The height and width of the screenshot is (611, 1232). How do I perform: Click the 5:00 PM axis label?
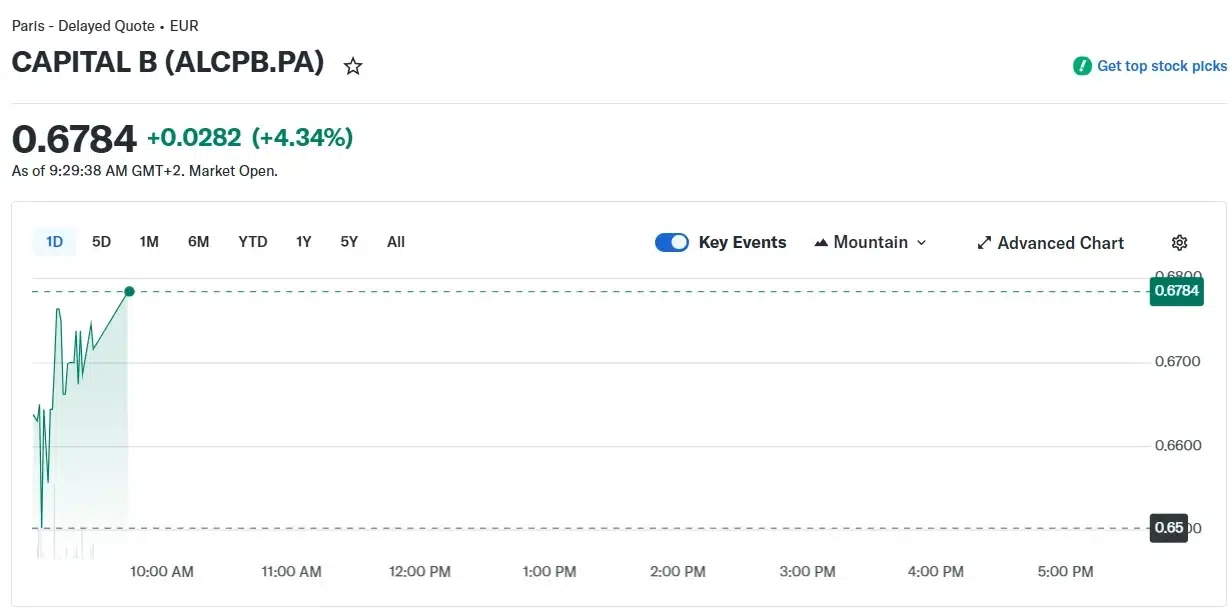[1065, 572]
